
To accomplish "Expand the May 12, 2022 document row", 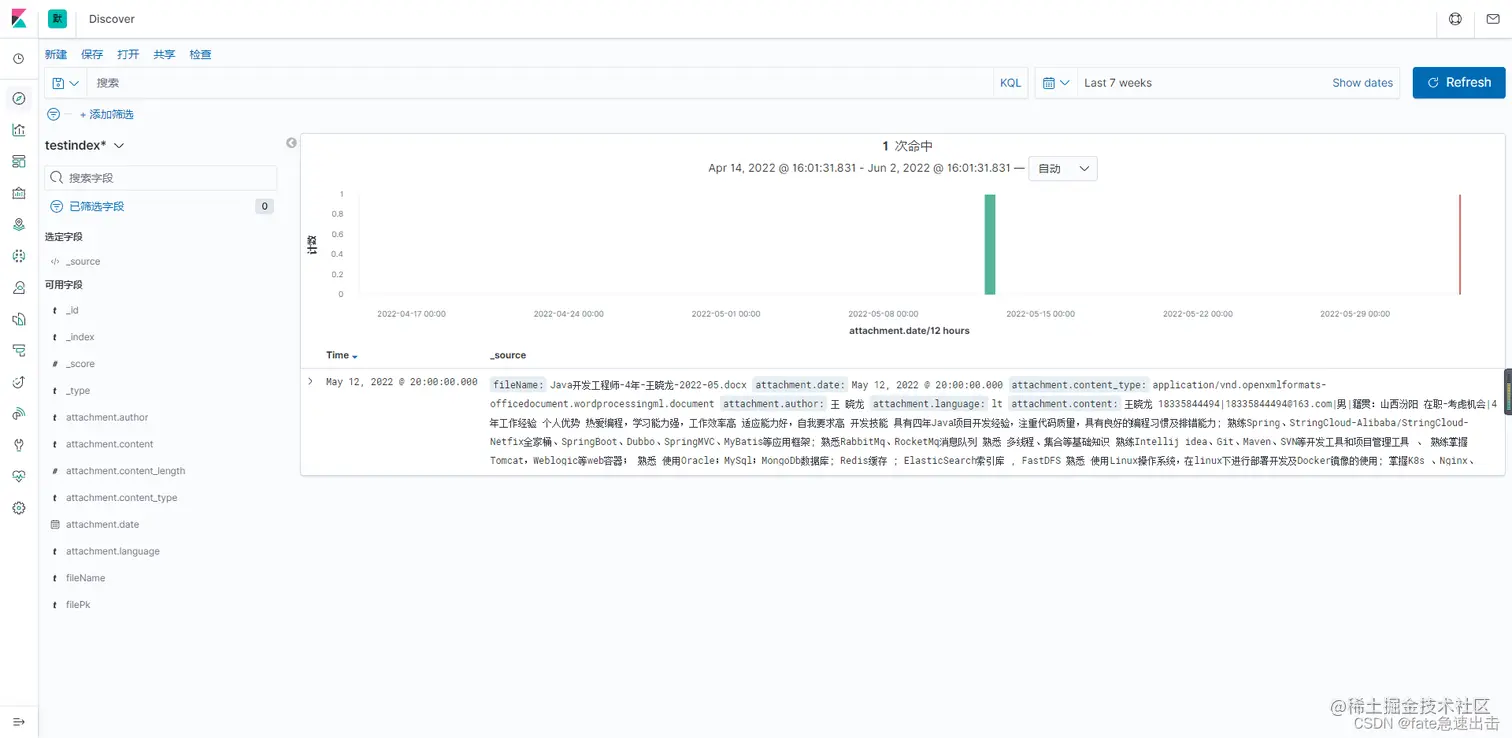I will click(x=310, y=382).
